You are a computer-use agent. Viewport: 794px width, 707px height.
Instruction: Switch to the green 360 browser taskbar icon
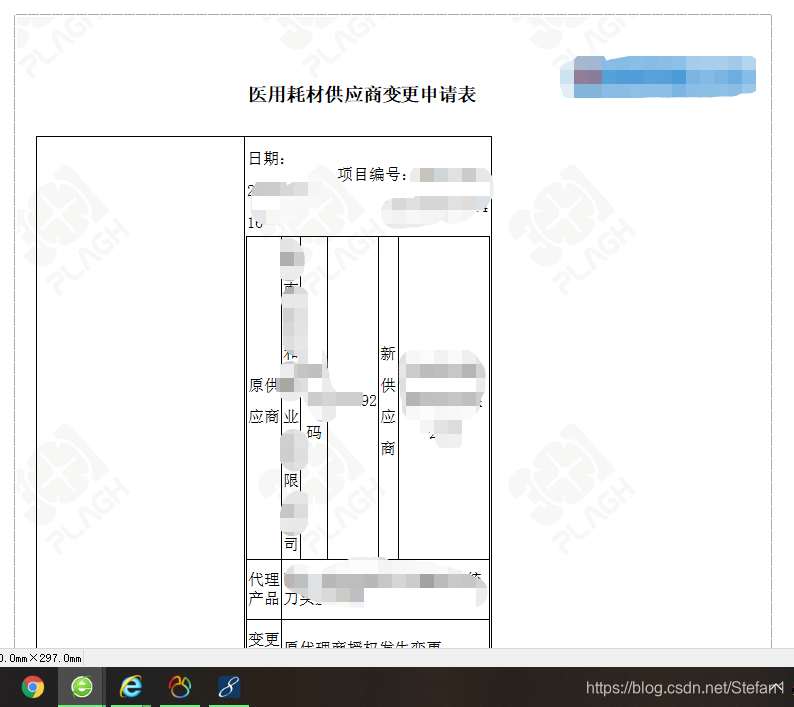click(82, 687)
